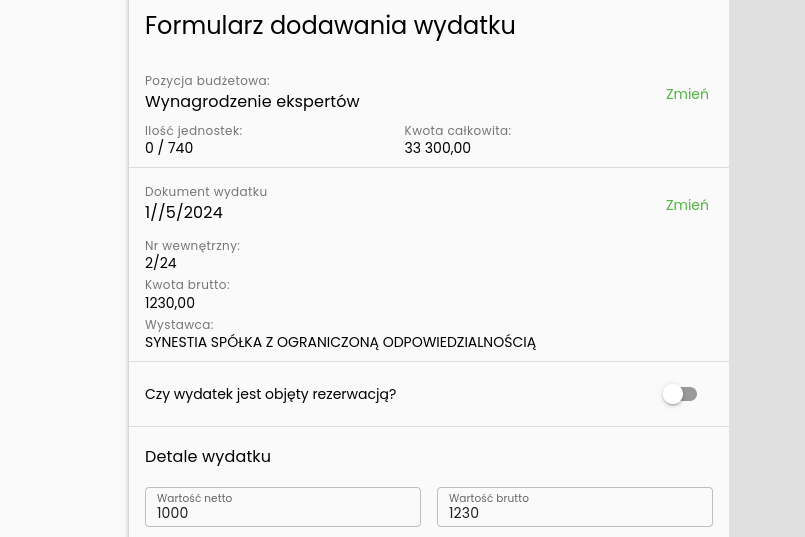
Task: Click the Ilość jednostek label
Action: pos(193,131)
